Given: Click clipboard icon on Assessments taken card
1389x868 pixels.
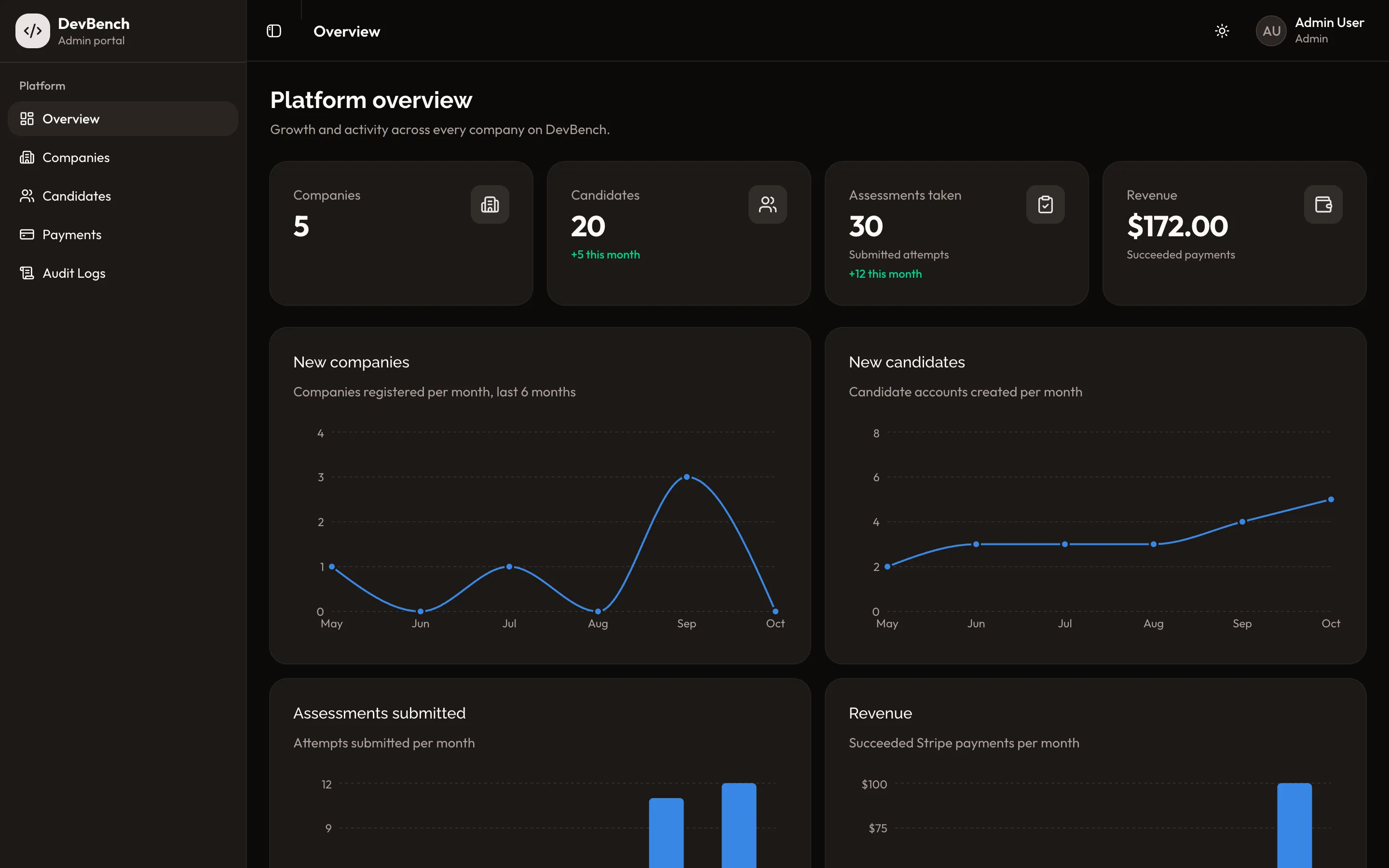Looking at the screenshot, I should [x=1045, y=204].
